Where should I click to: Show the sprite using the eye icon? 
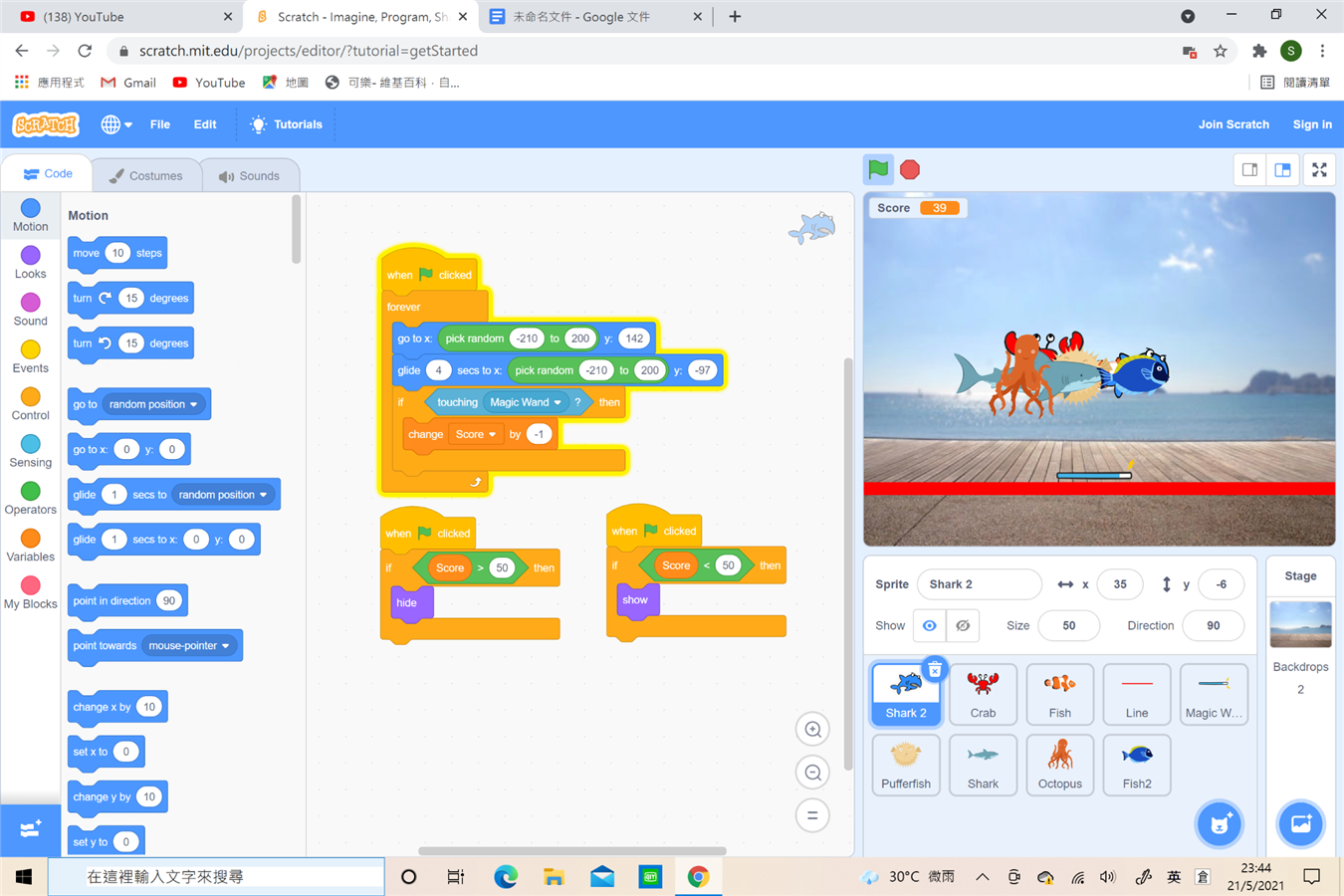click(929, 625)
